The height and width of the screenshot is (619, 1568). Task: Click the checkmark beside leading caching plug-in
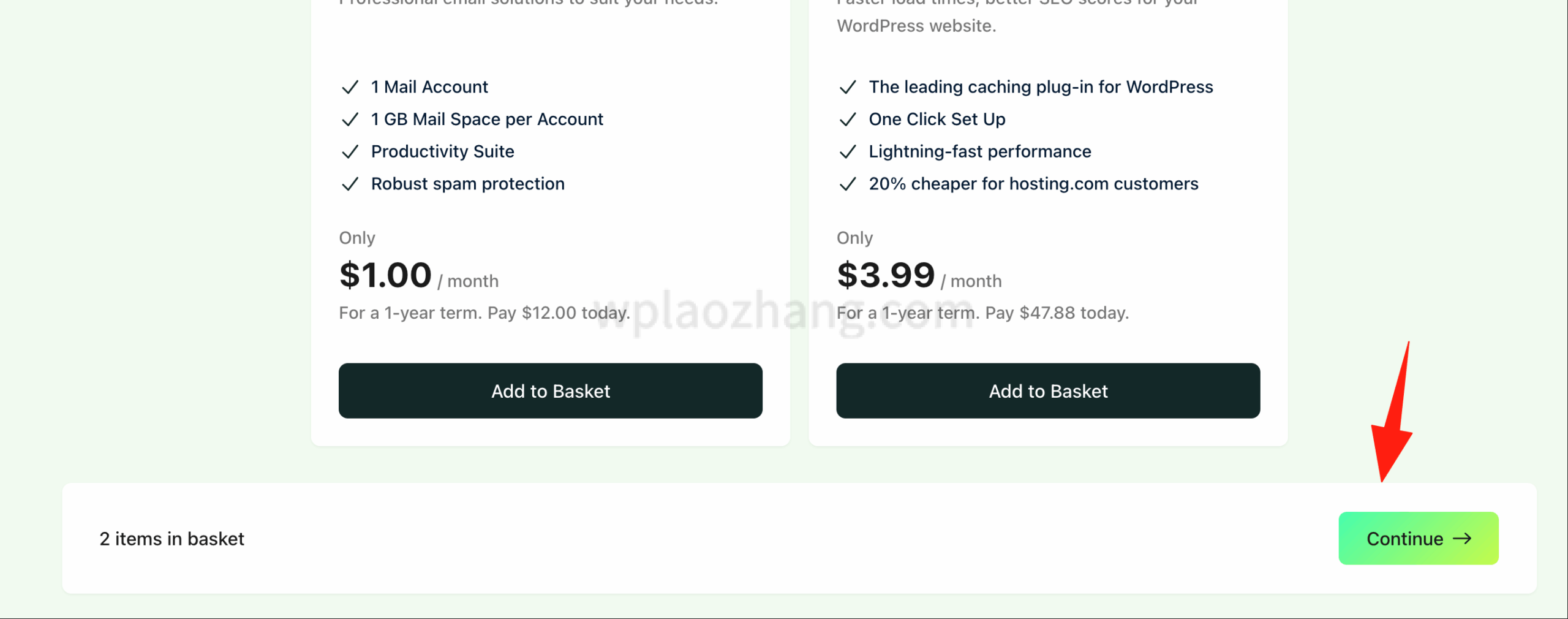point(848,88)
